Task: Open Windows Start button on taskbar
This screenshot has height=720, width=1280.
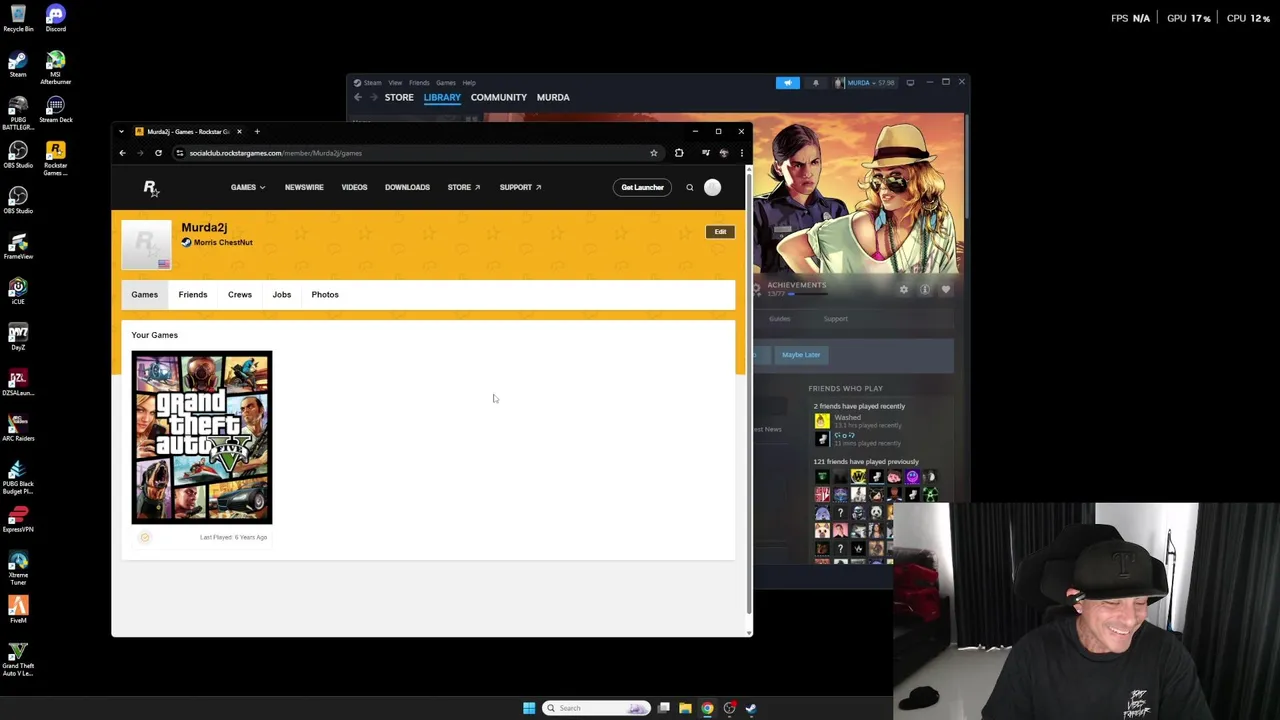Action: point(529,708)
